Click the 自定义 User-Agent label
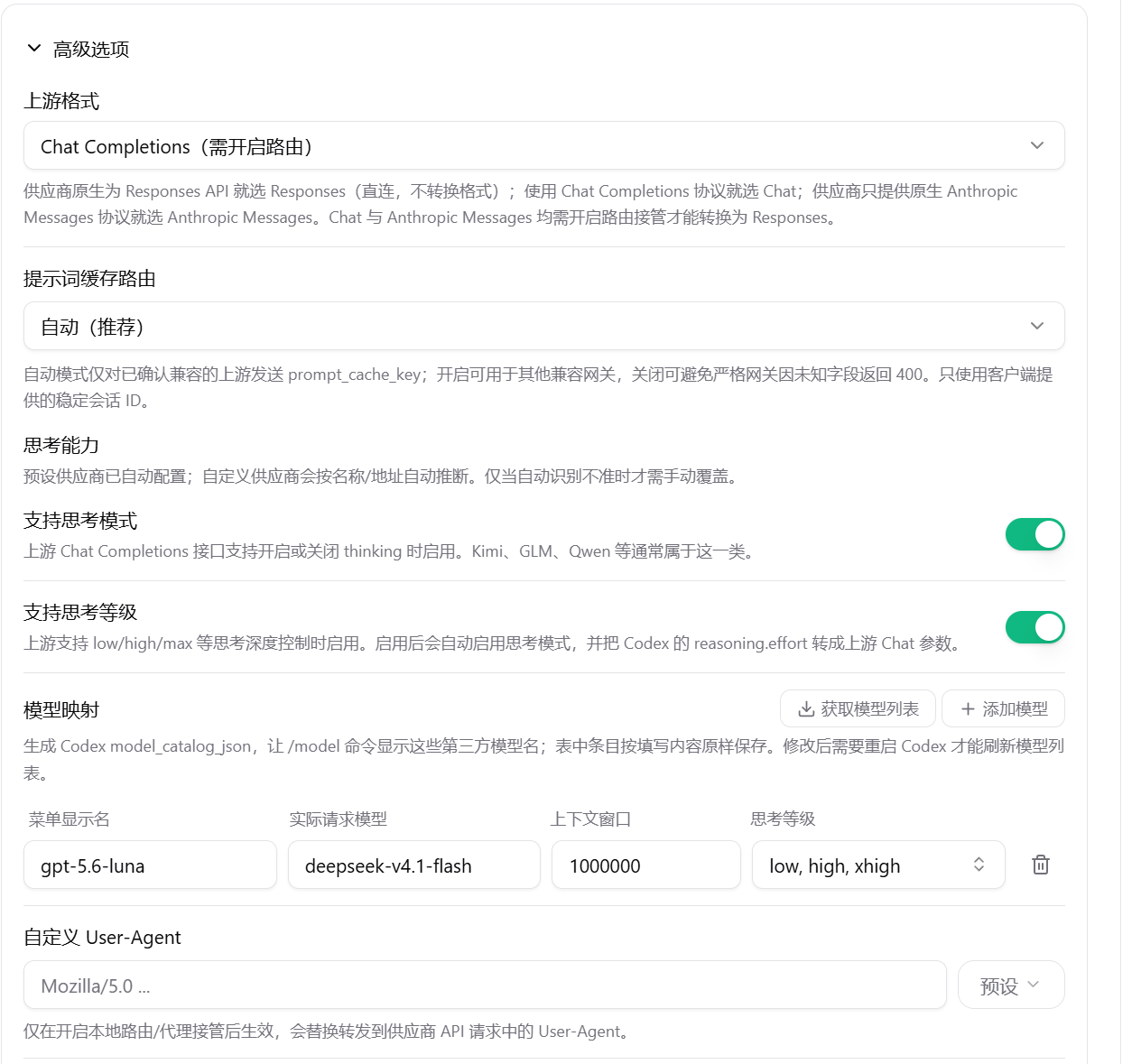The image size is (1132, 1064). (x=102, y=937)
